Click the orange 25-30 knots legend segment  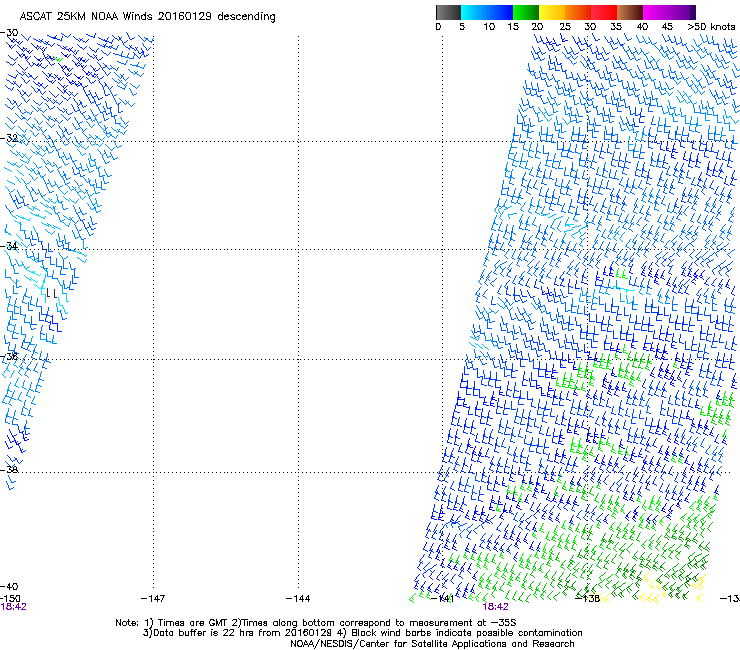[578, 12]
